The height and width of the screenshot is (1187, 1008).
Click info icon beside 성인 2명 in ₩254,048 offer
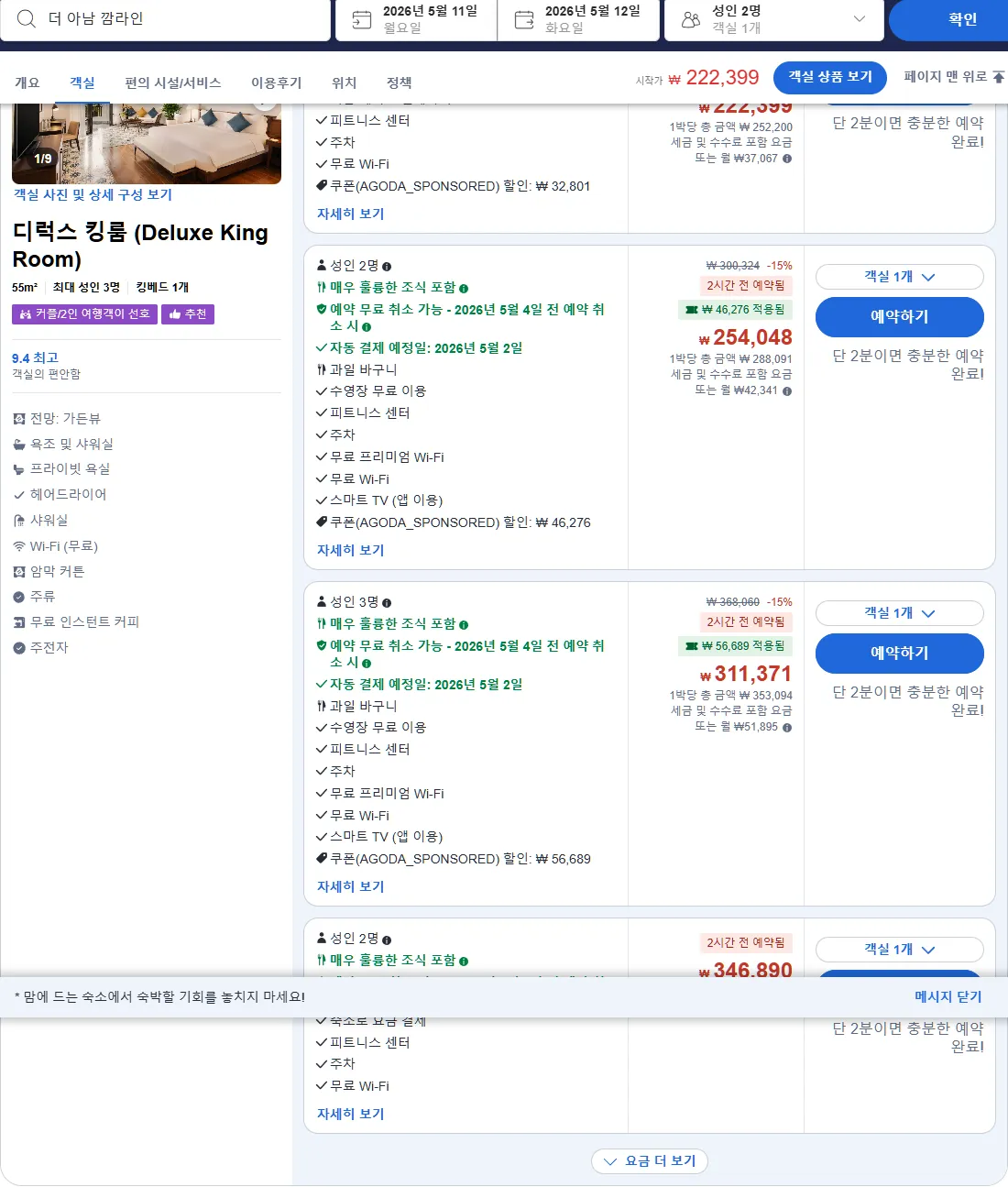coord(387,267)
